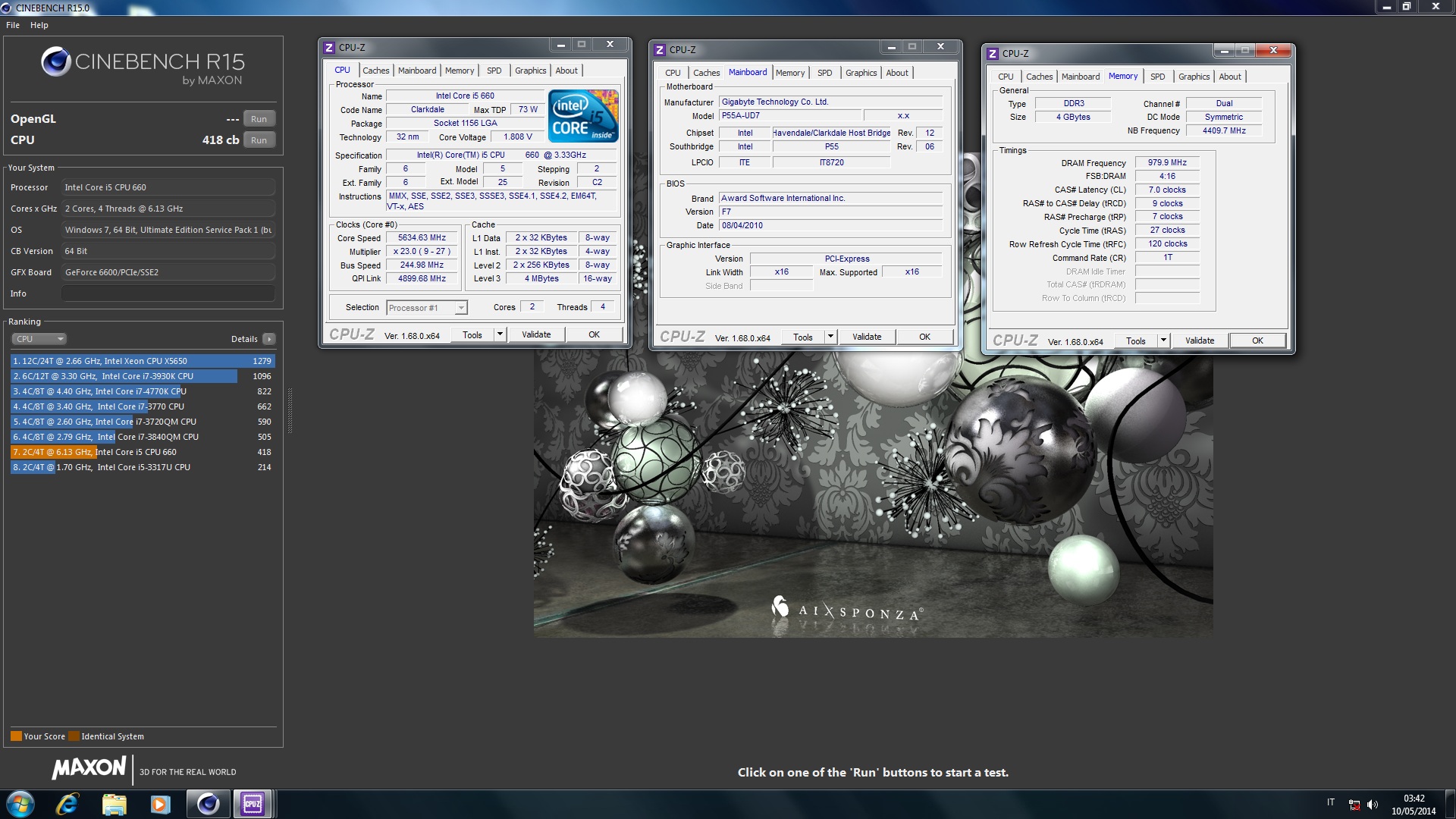Select Xeon X5650 ranking entry

point(142,361)
